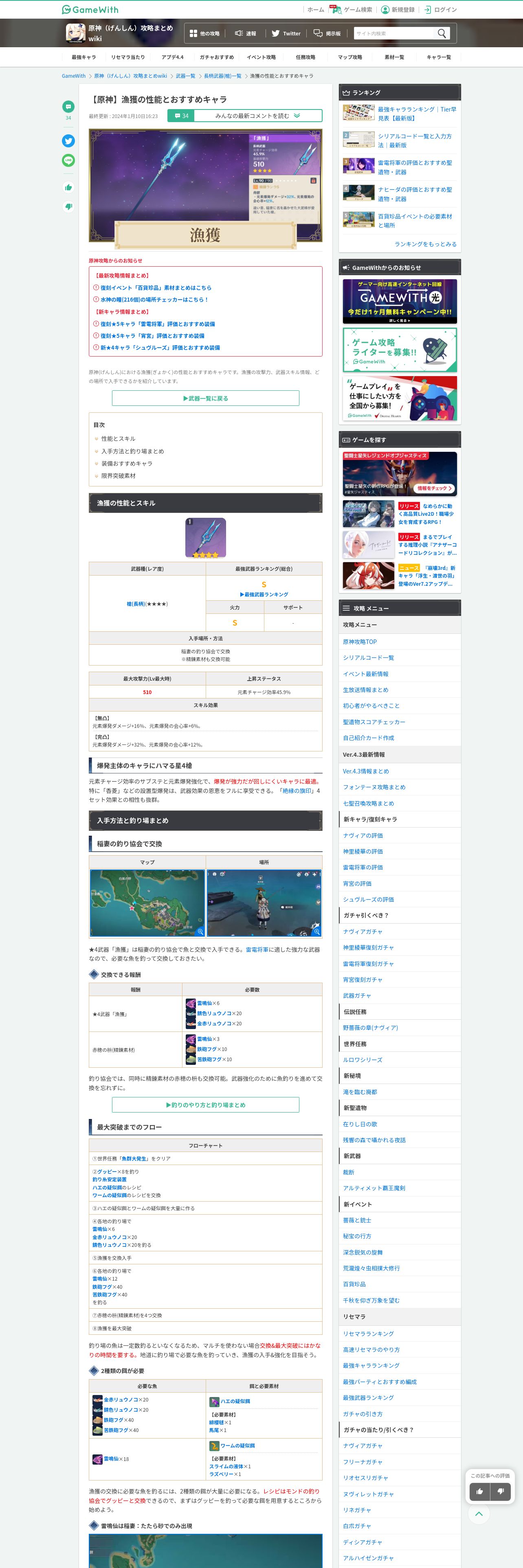Open ナヒーダの評価 ranking thumbnail

pos(358,193)
